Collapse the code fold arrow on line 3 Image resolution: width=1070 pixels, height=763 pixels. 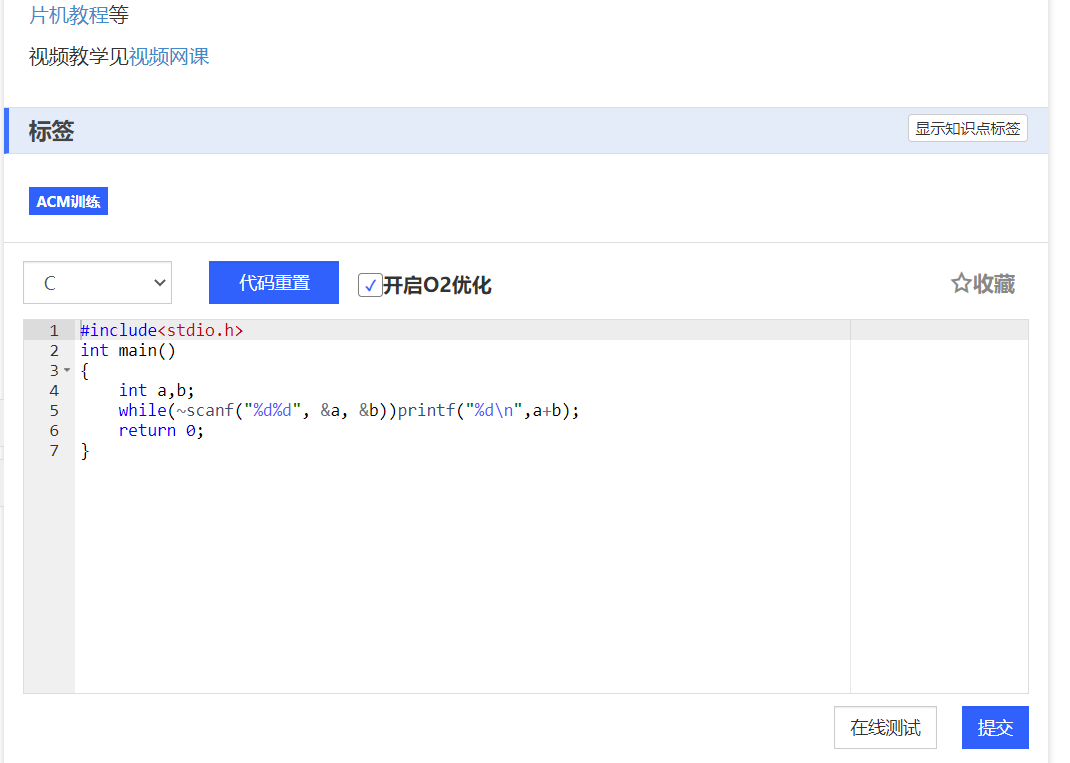coord(67,371)
